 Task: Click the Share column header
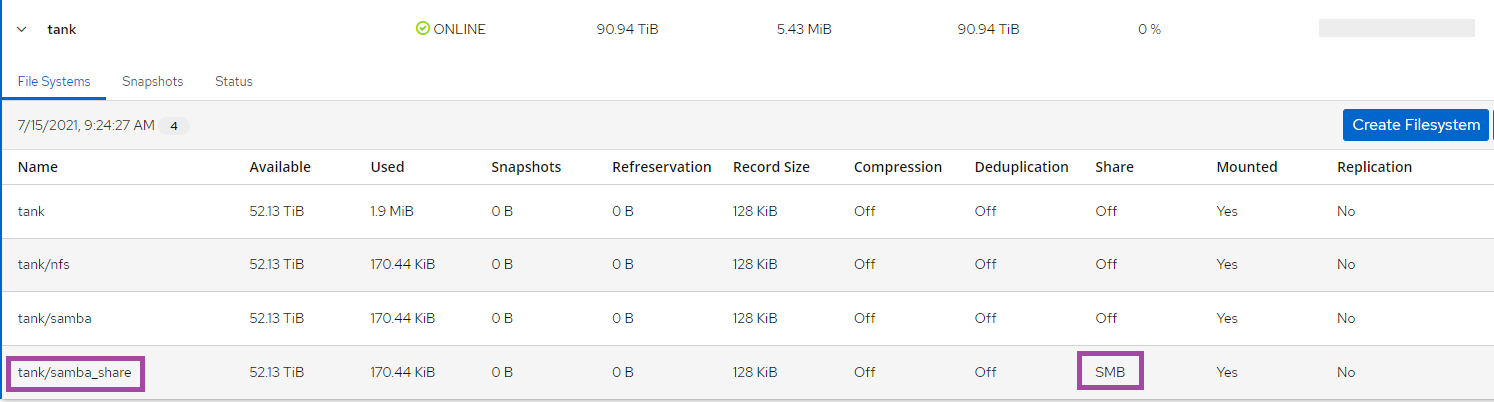1114,167
